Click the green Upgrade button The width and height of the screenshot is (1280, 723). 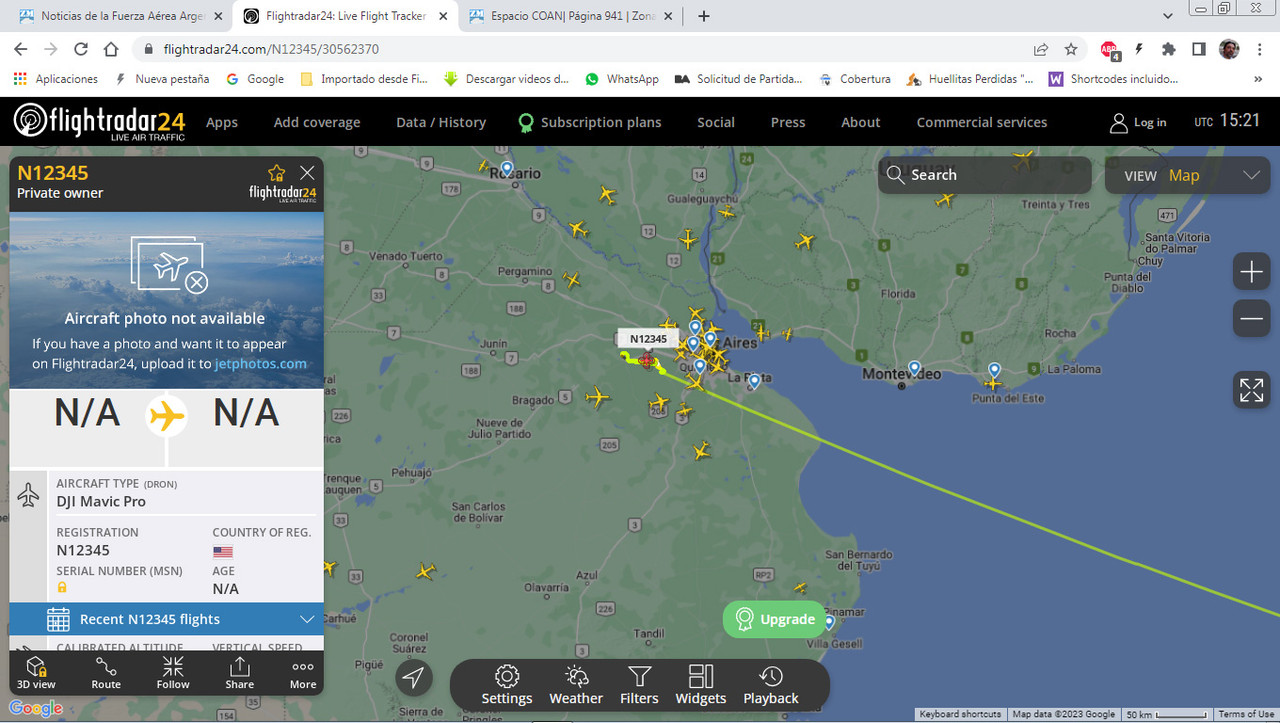pos(775,619)
